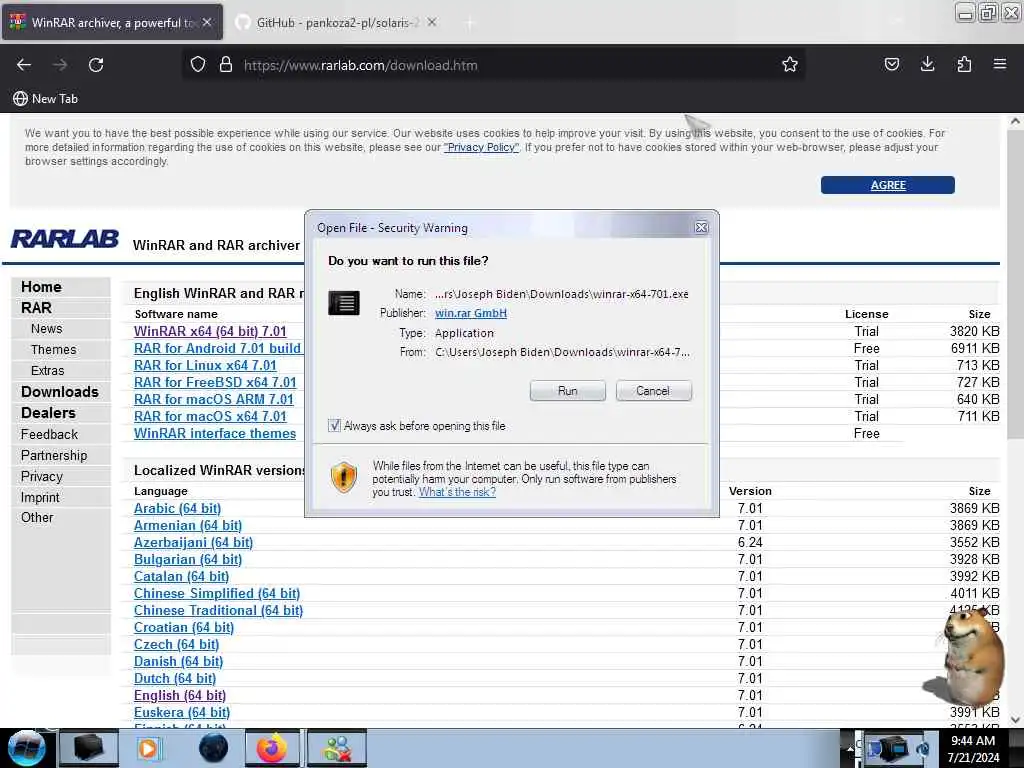Switch to the WinRAR archiver tab
This screenshot has height=768, width=1024.
click(112, 22)
